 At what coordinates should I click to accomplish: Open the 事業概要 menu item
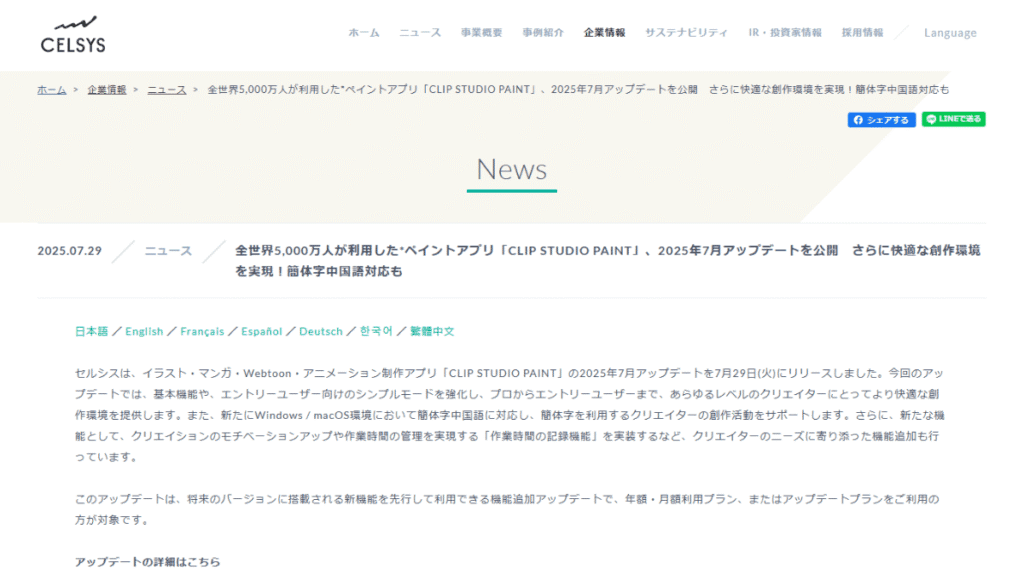[x=481, y=33]
